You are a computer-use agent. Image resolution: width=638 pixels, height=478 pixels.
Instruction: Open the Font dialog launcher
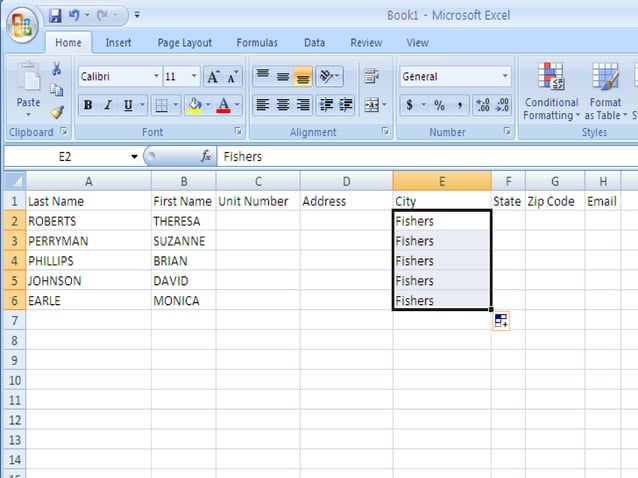click(x=238, y=131)
